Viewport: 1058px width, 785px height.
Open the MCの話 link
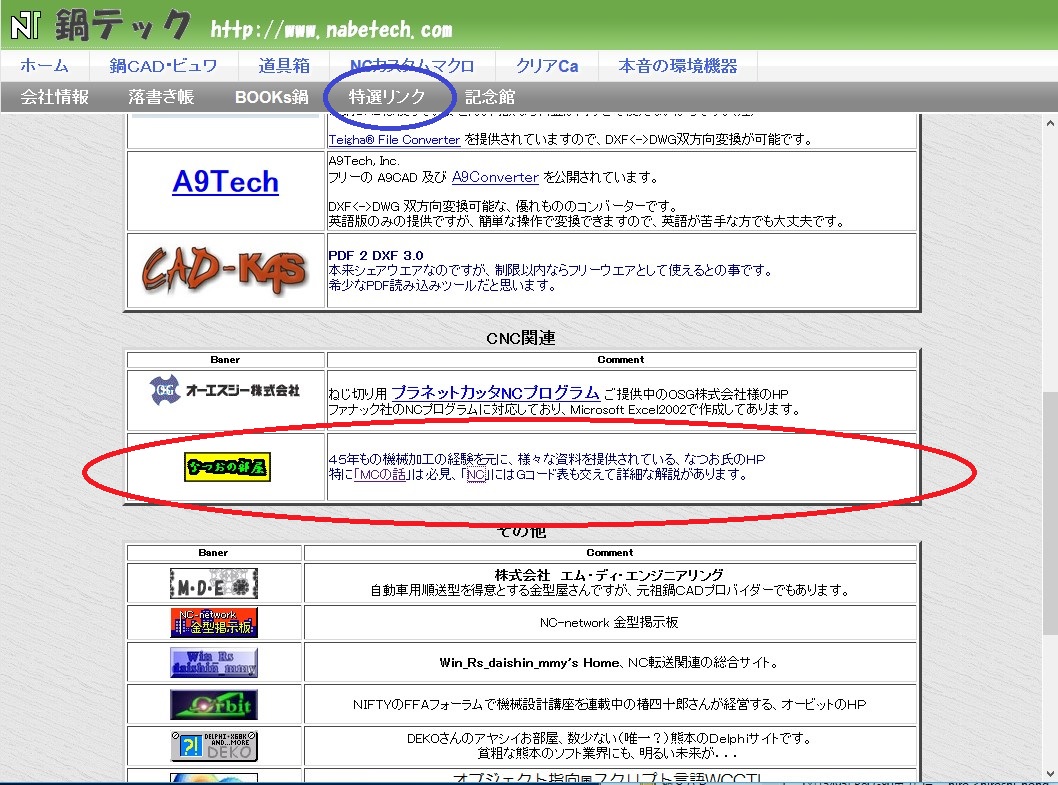pyautogui.click(x=383, y=475)
